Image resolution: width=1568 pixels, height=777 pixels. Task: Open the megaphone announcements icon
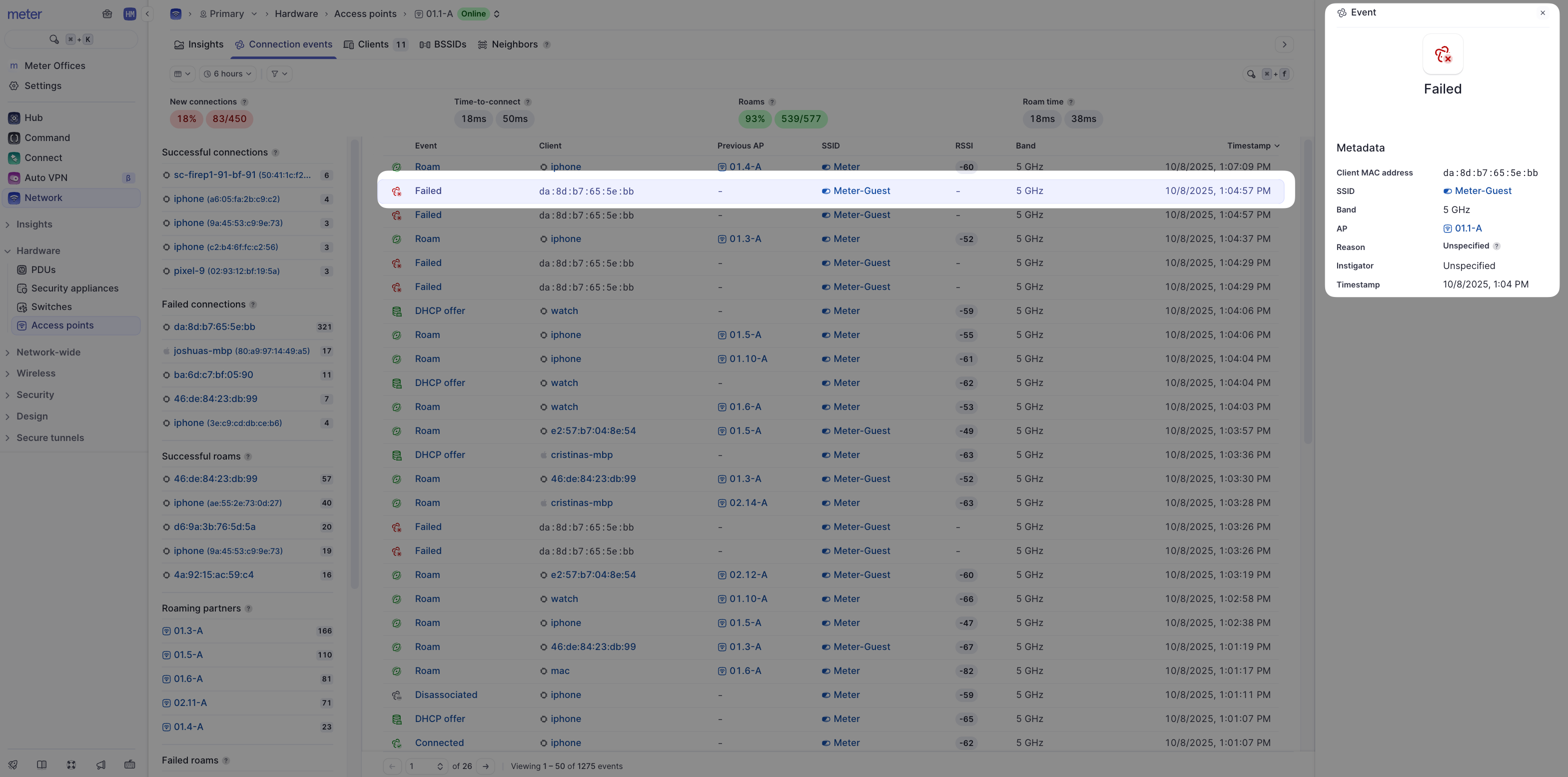pos(100,765)
